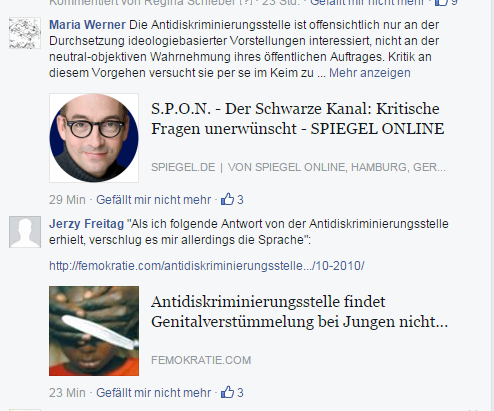
Task: Open Maria Werner's profile picture
Action: click(25, 33)
